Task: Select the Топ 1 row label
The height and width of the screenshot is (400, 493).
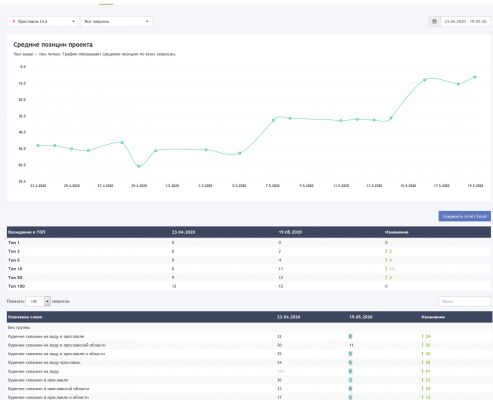Action: click(x=14, y=243)
